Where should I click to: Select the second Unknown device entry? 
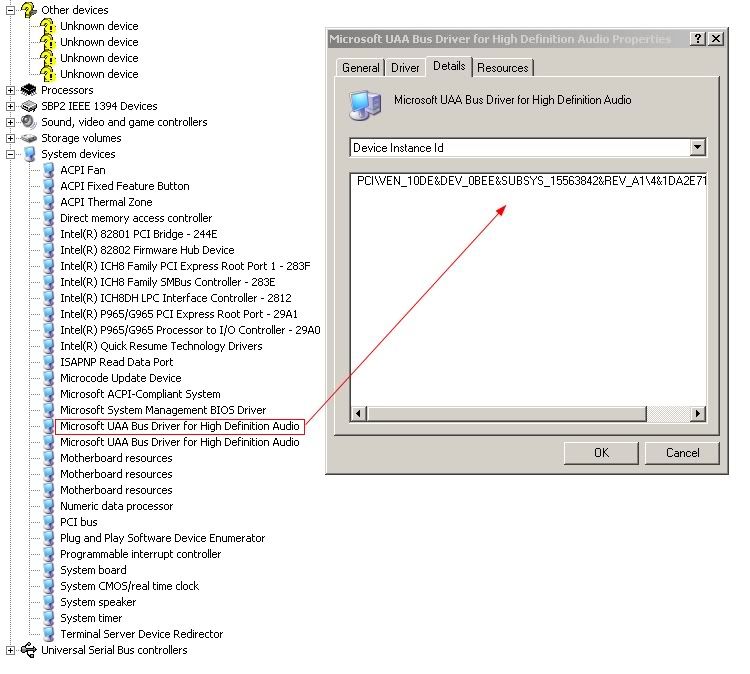pyautogui.click(x=99, y=42)
